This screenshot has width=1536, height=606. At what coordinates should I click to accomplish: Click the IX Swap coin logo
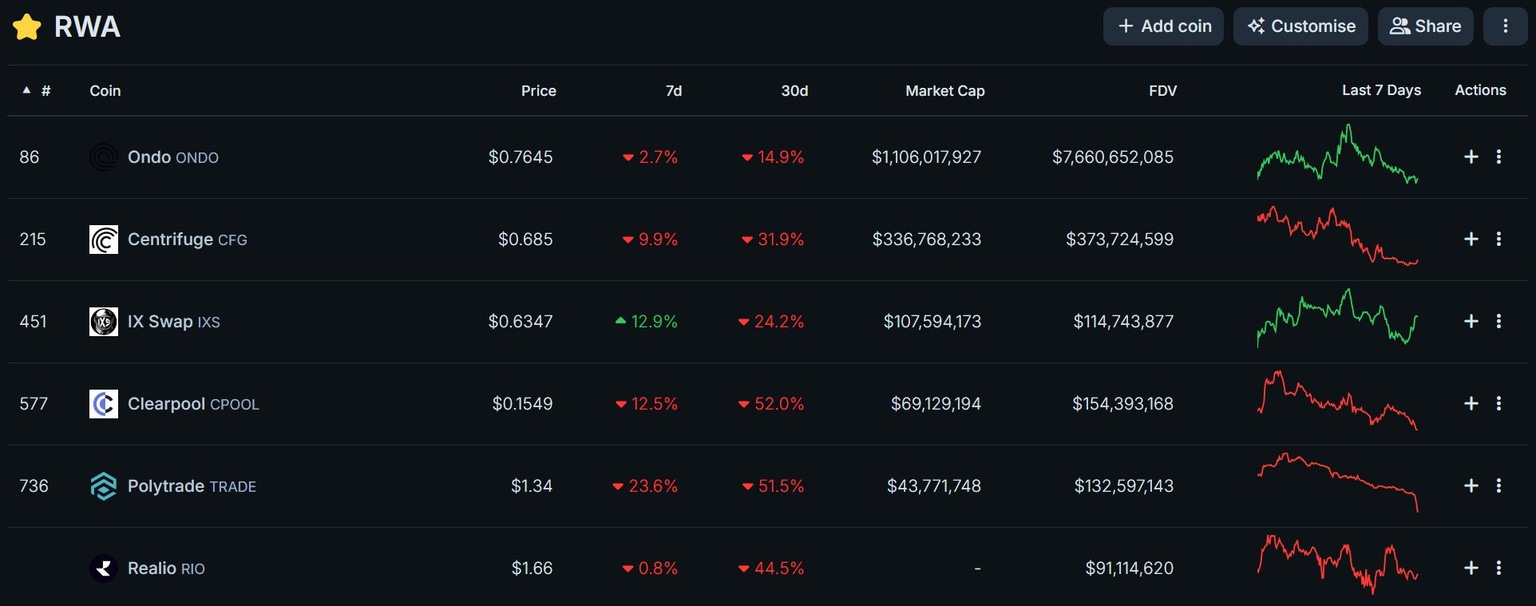103,322
